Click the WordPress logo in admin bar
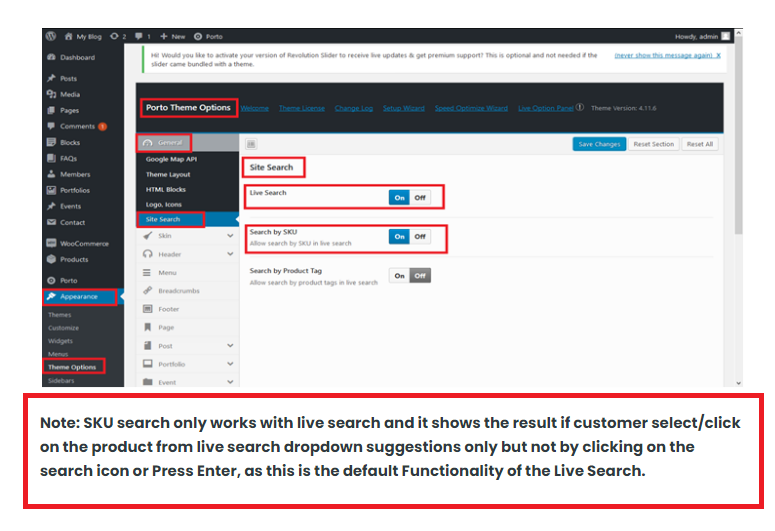The height and width of the screenshot is (531, 775). pyautogui.click(x=50, y=36)
